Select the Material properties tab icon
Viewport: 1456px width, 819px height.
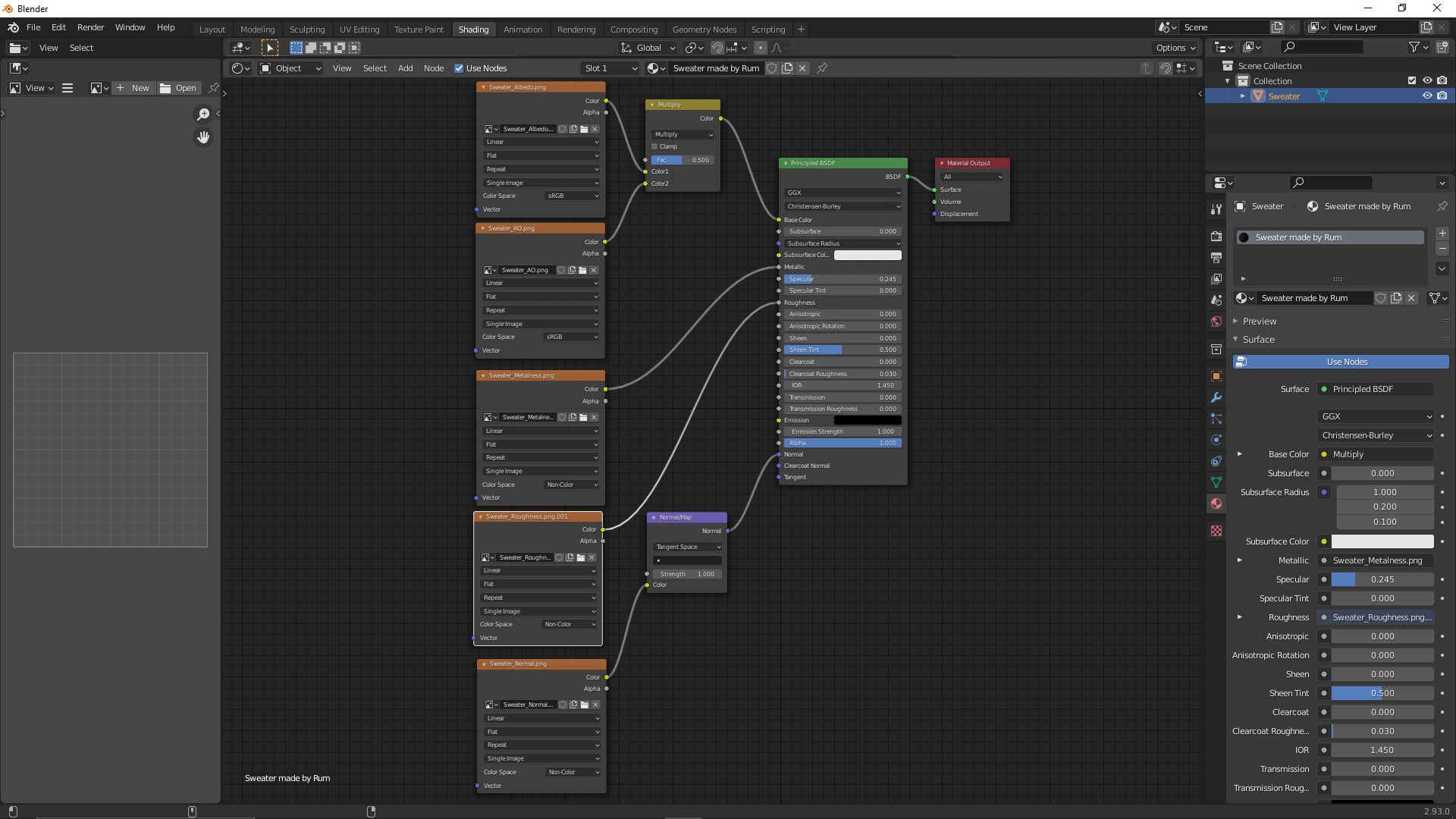point(1216,504)
